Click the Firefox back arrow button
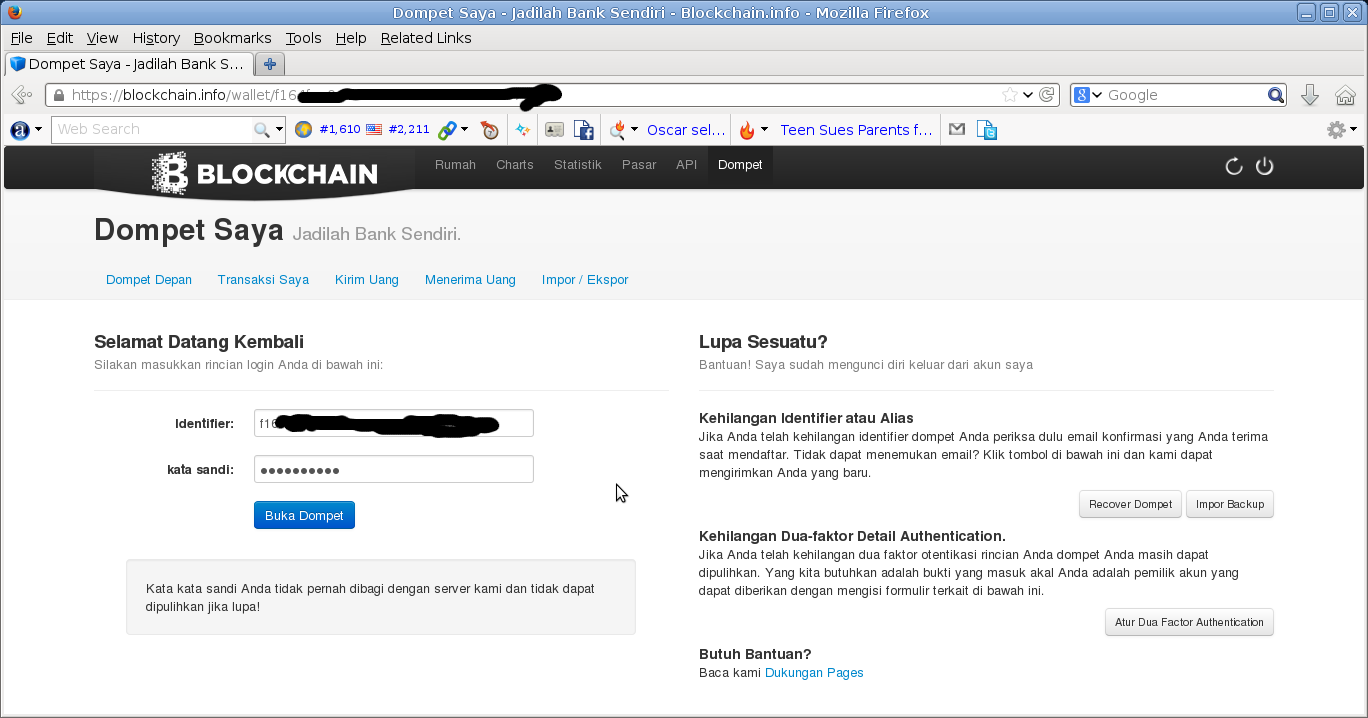The image size is (1368, 718). click(x=21, y=95)
